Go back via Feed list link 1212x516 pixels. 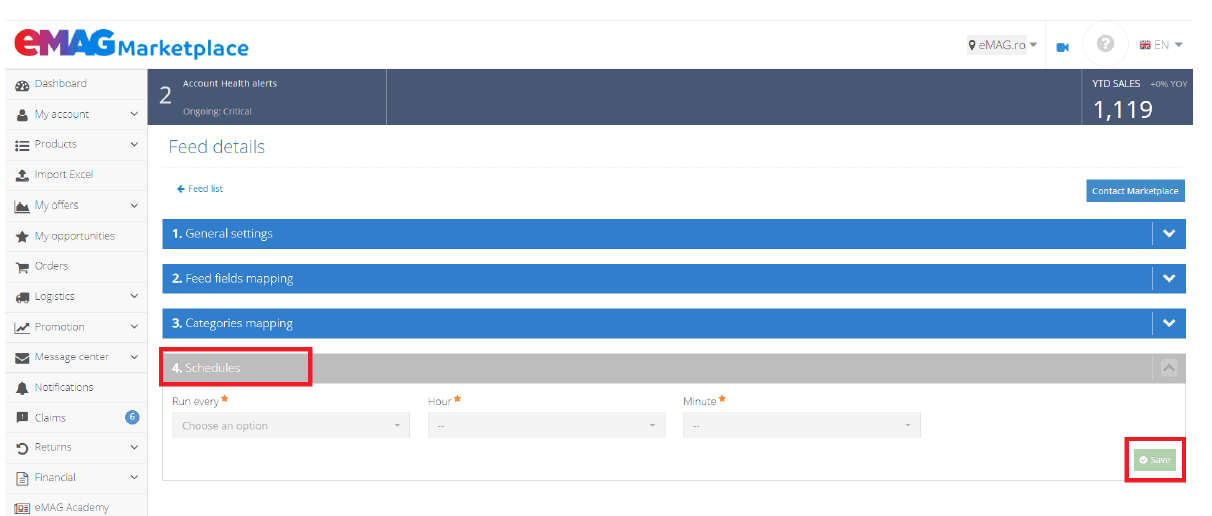[200, 189]
